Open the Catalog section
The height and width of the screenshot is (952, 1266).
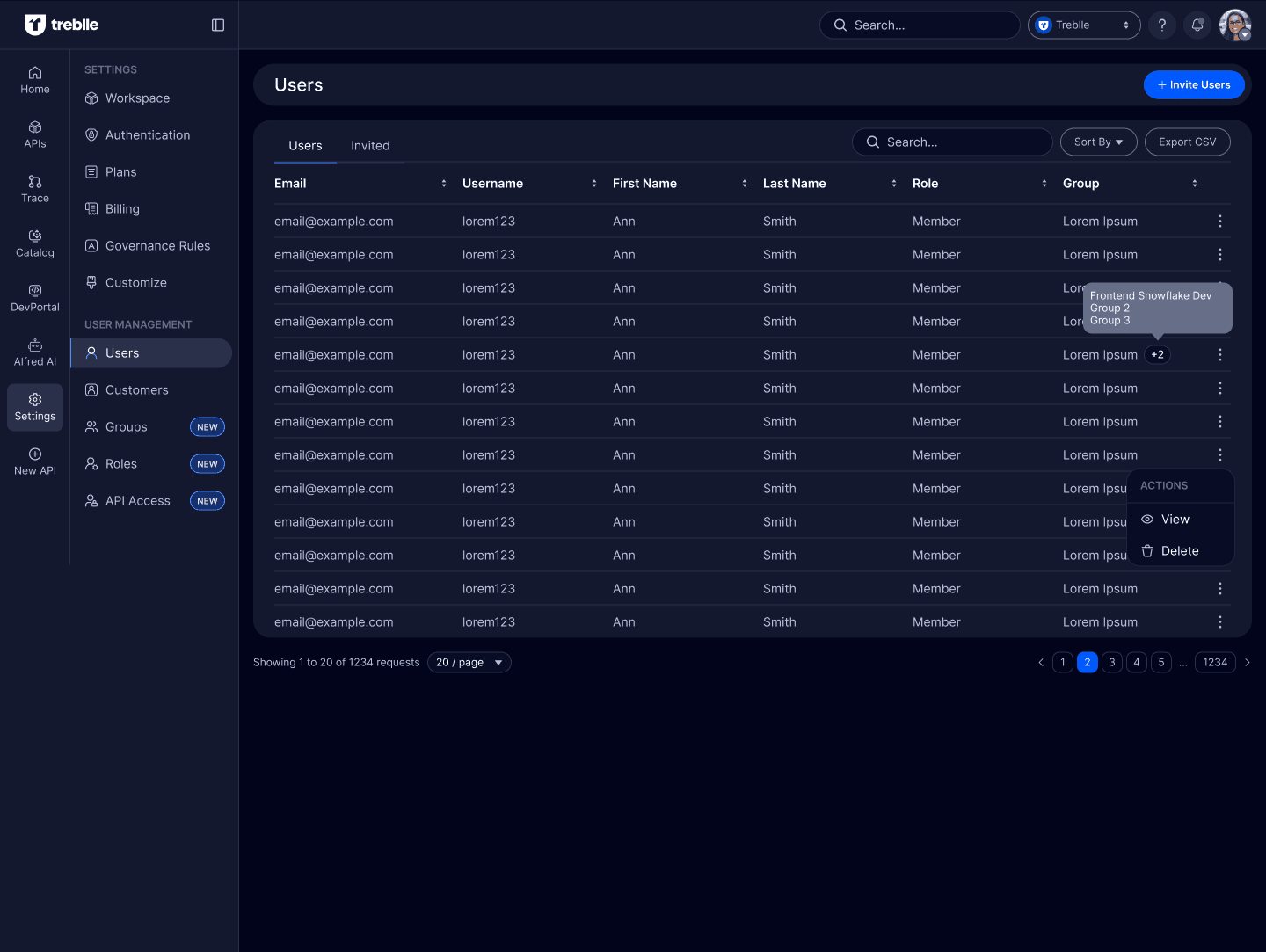pos(35,243)
